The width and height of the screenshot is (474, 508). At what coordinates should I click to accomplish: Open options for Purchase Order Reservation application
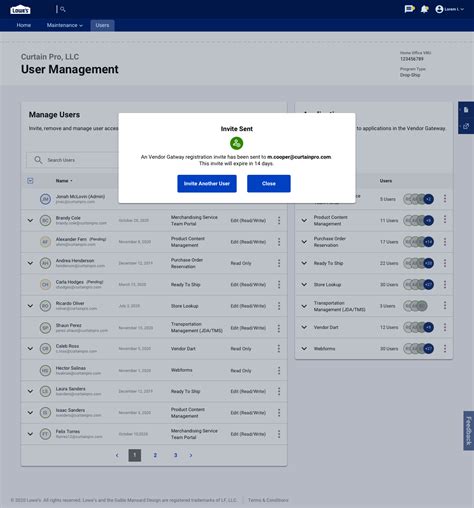(445, 242)
